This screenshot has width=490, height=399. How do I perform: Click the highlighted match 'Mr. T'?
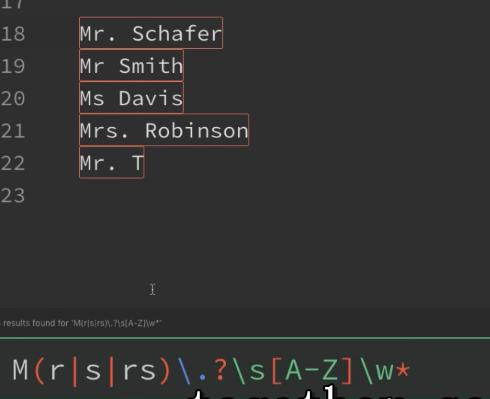tap(112, 163)
